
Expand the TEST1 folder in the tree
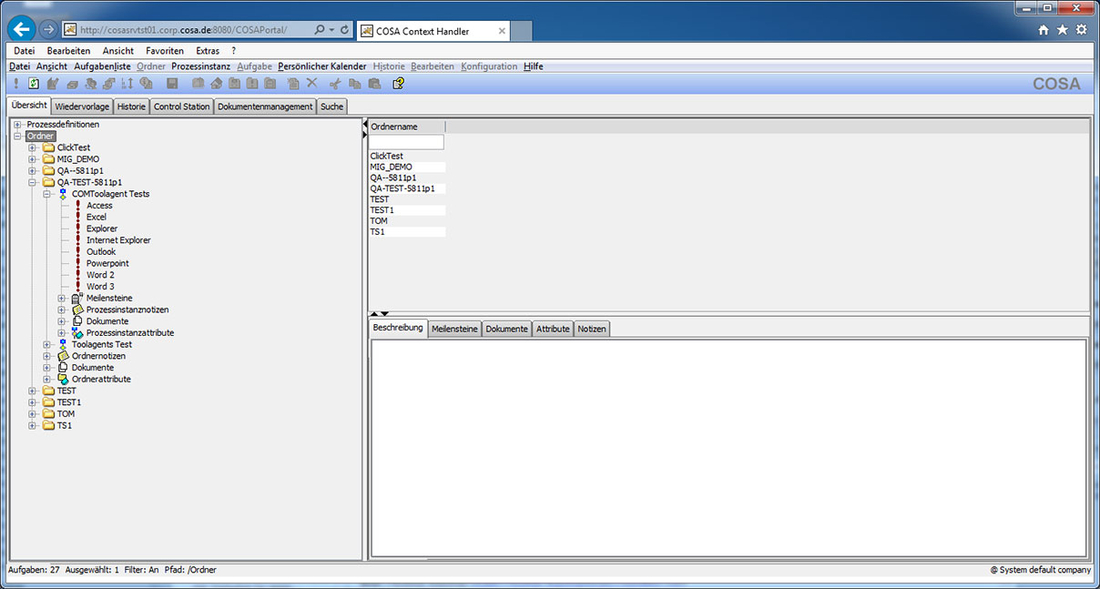32,402
